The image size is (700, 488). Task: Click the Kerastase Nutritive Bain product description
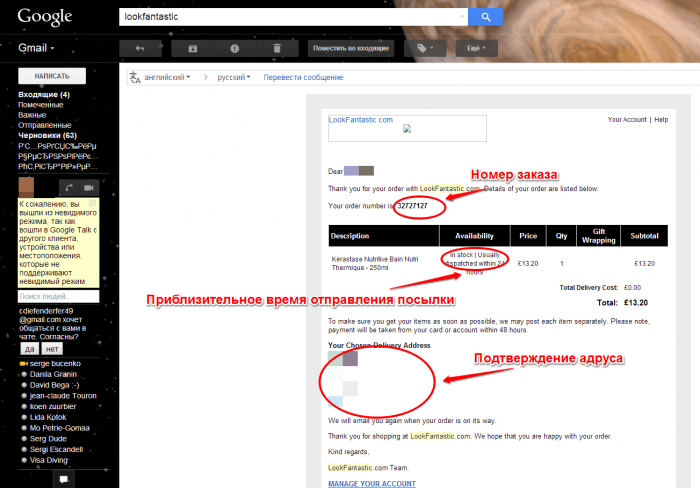click(x=375, y=263)
